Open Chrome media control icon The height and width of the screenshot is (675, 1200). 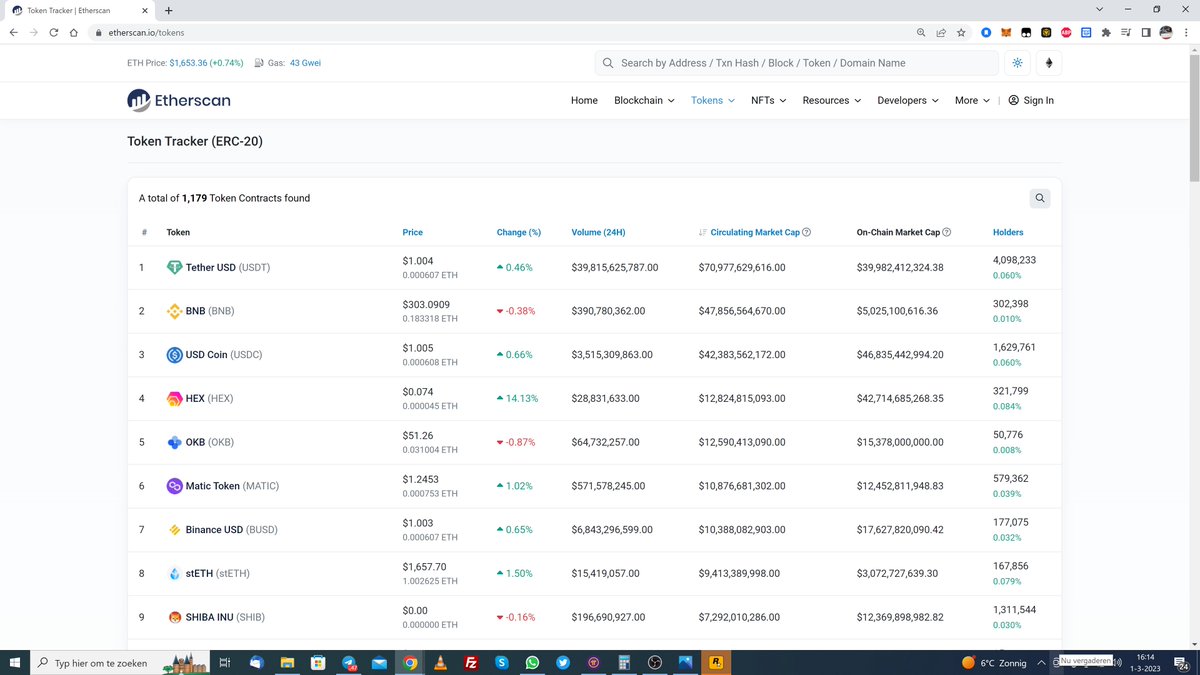(x=1126, y=32)
